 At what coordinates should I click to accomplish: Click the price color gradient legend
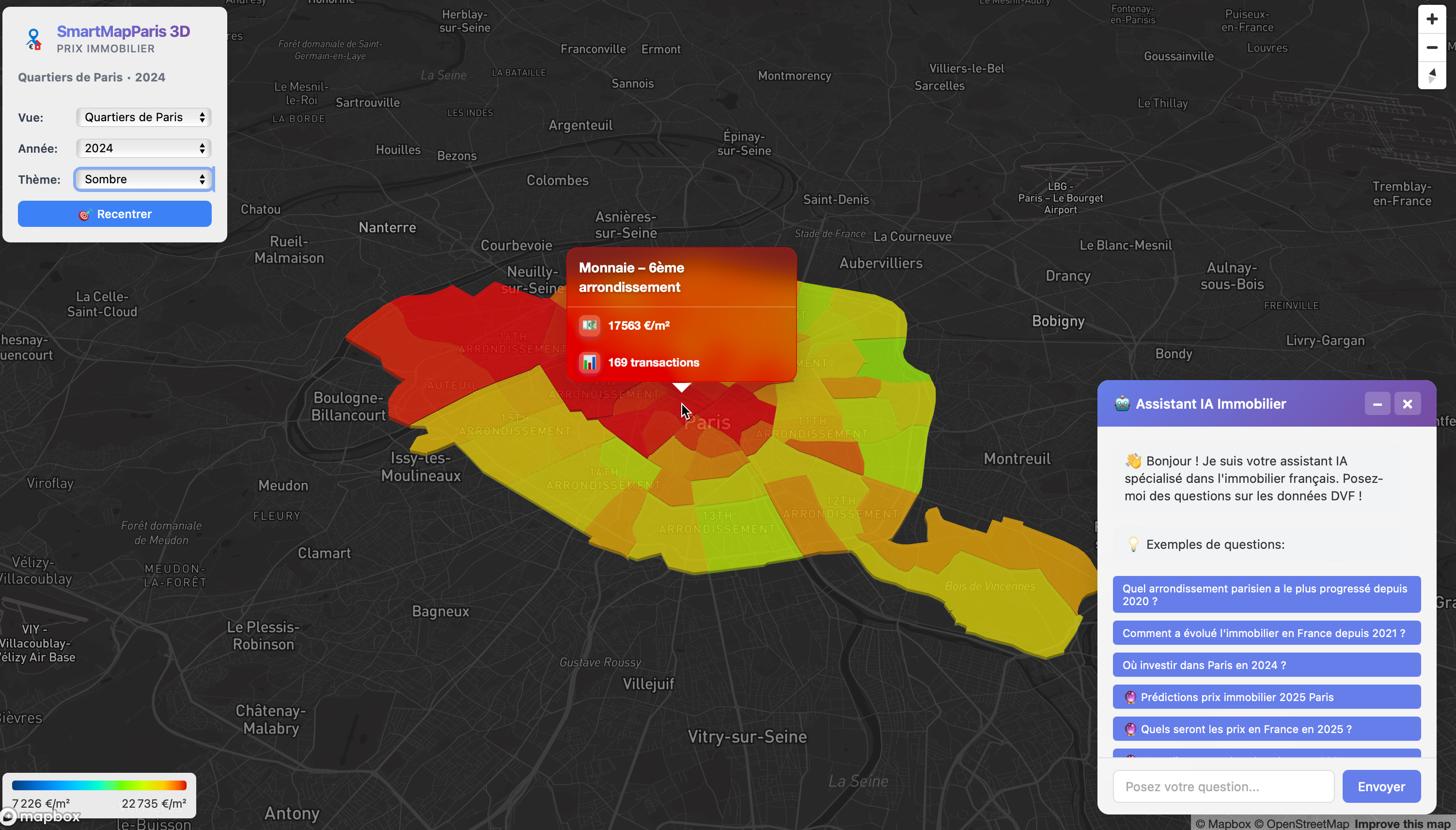(x=99, y=785)
